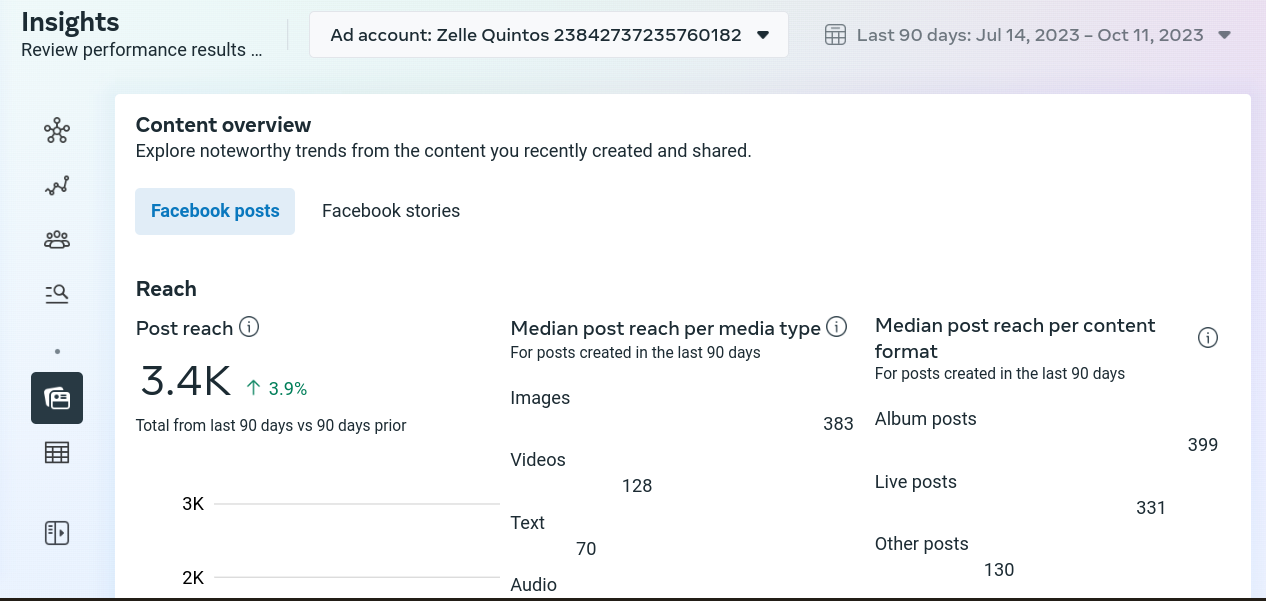The height and width of the screenshot is (601, 1266).
Task: Click the highlighted Content sidebar icon
Action: click(x=57, y=398)
